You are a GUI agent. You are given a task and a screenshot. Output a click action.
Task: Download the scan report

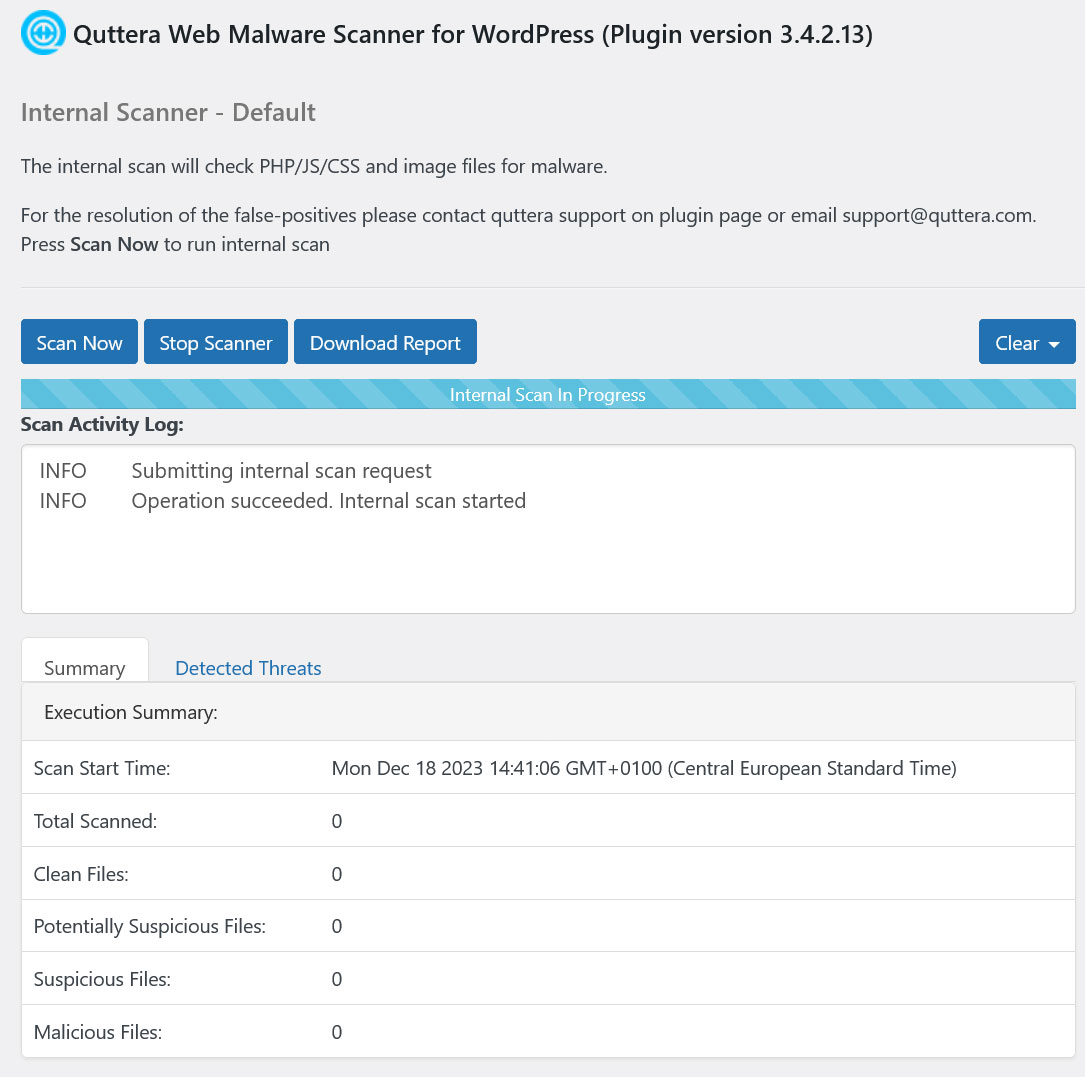(385, 342)
